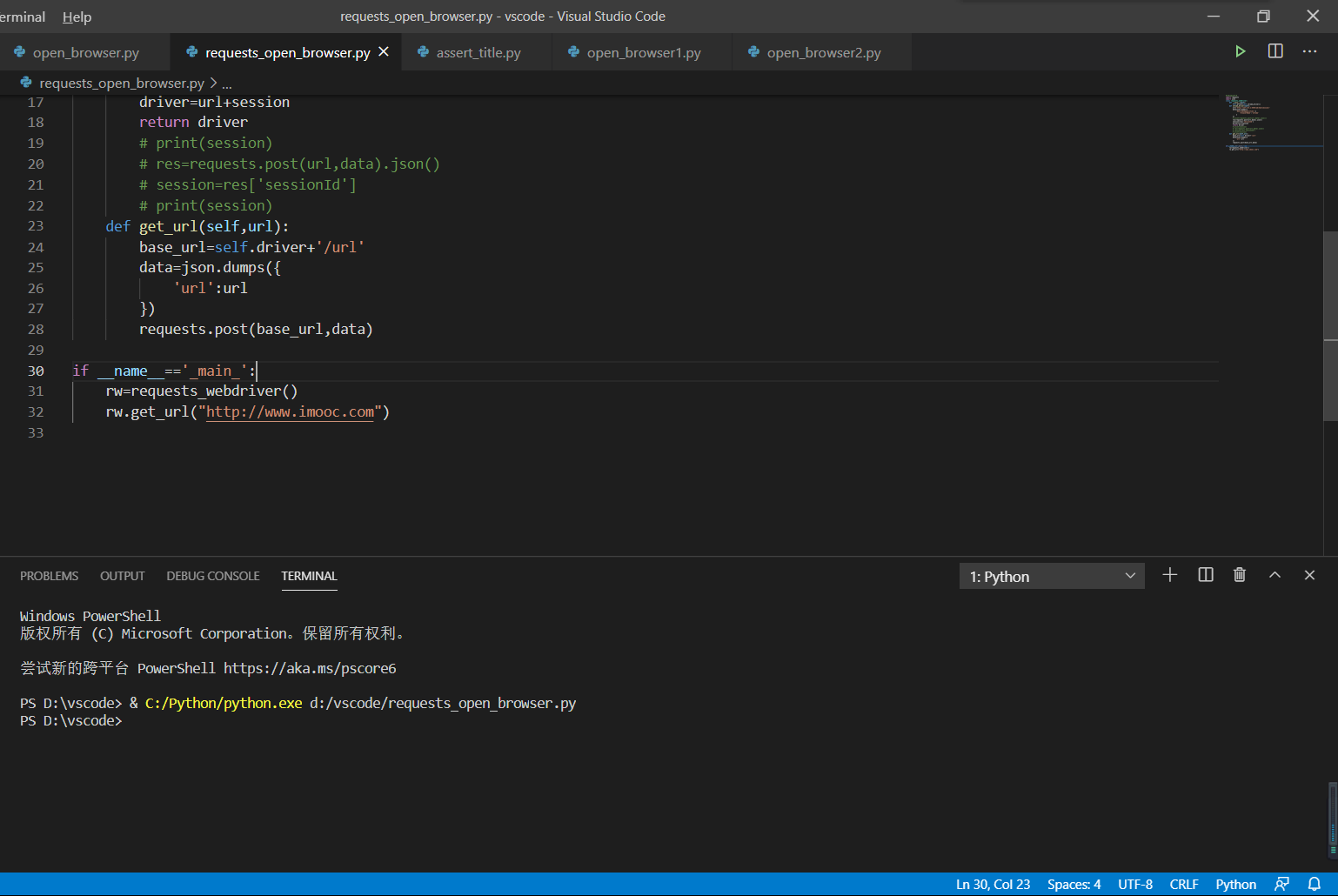
Task: Show the DEBUG CONSOLE panel tab
Action: [x=213, y=576]
